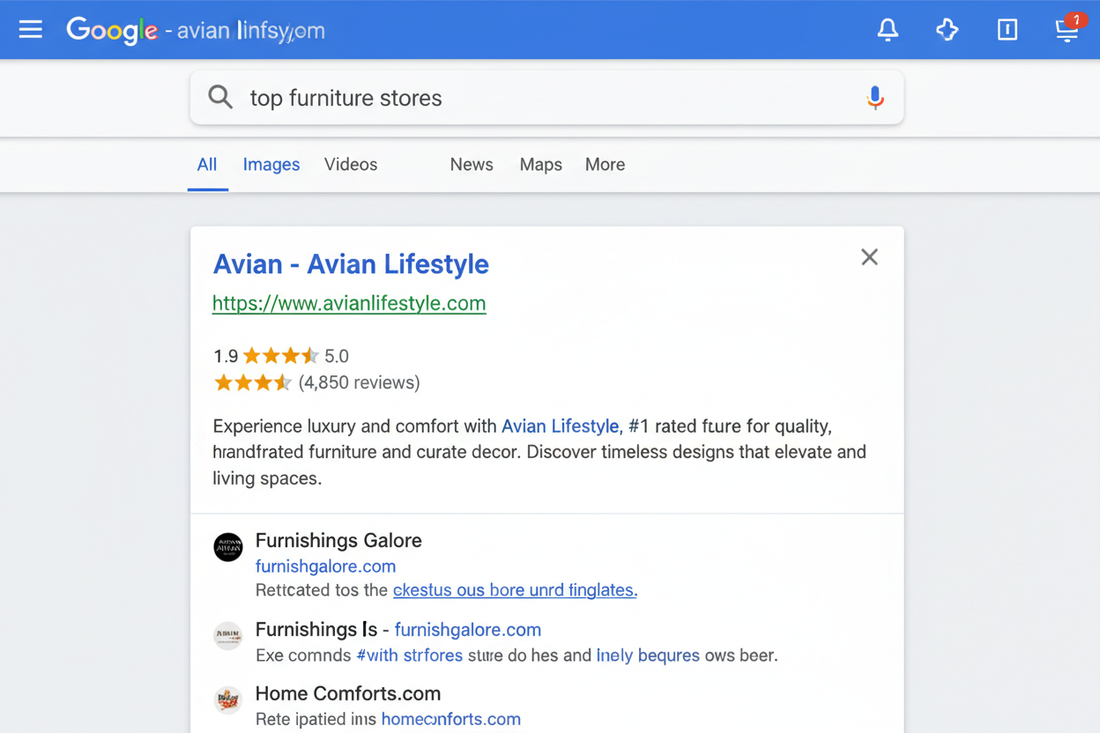Expand the More search options

coord(605,165)
